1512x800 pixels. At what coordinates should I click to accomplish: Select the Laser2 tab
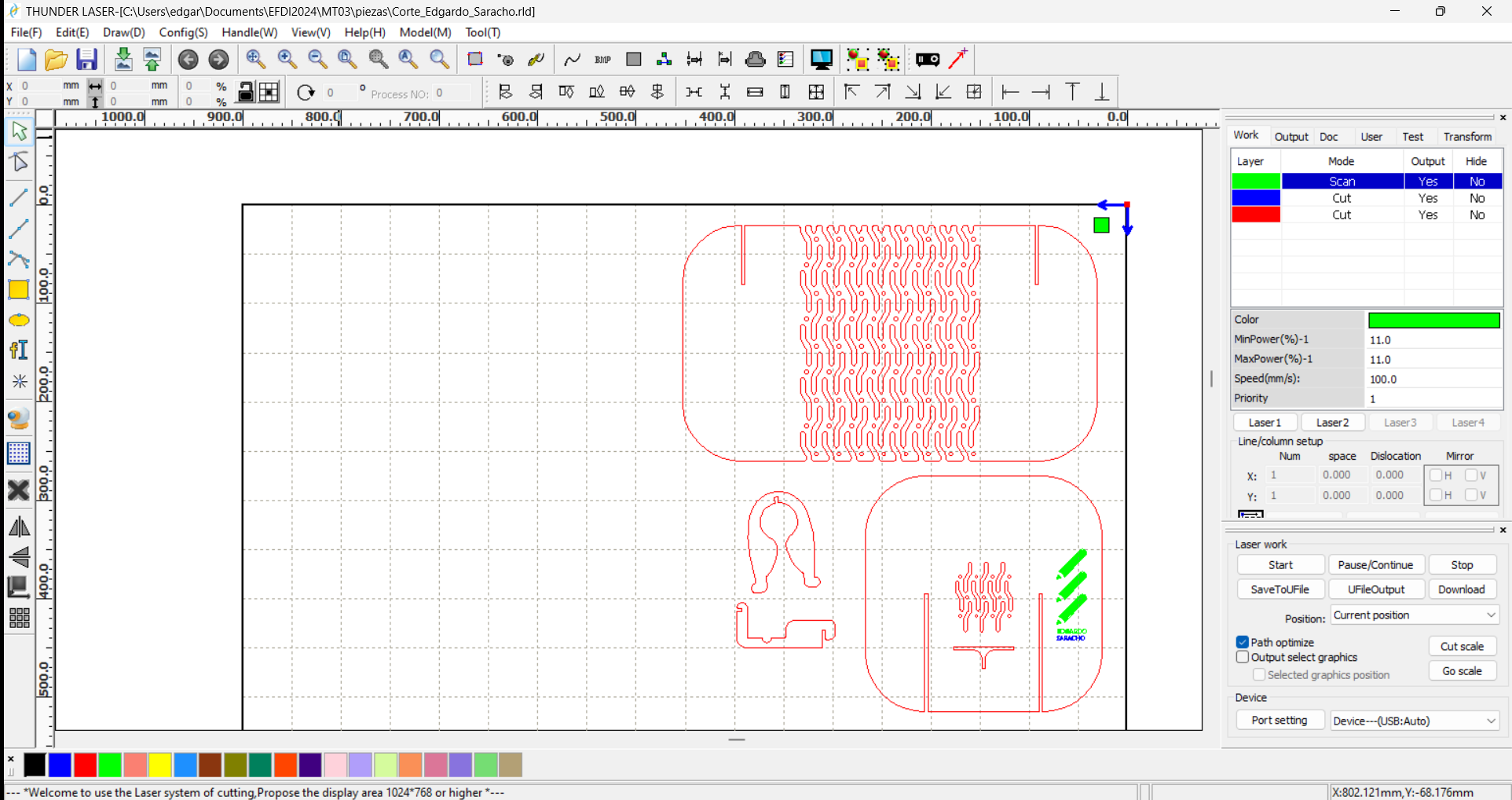tap(1332, 423)
